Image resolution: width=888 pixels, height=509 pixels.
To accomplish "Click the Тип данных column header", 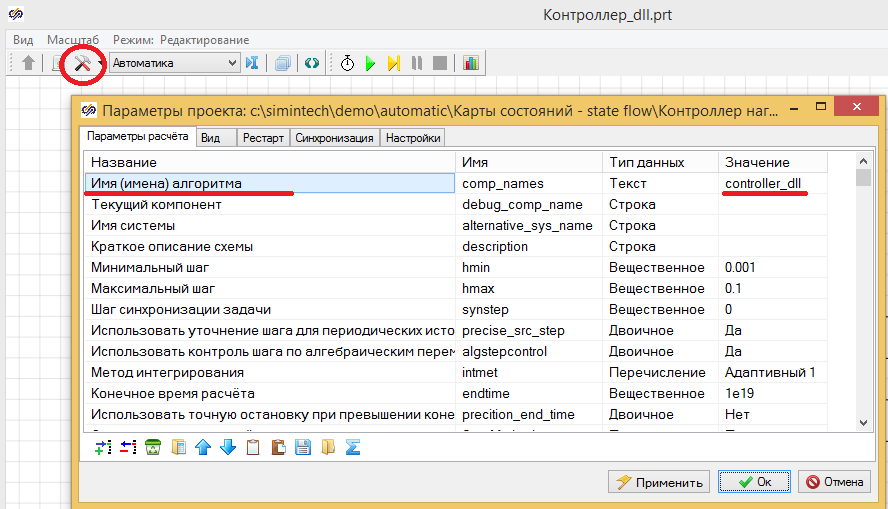I will point(661,162).
